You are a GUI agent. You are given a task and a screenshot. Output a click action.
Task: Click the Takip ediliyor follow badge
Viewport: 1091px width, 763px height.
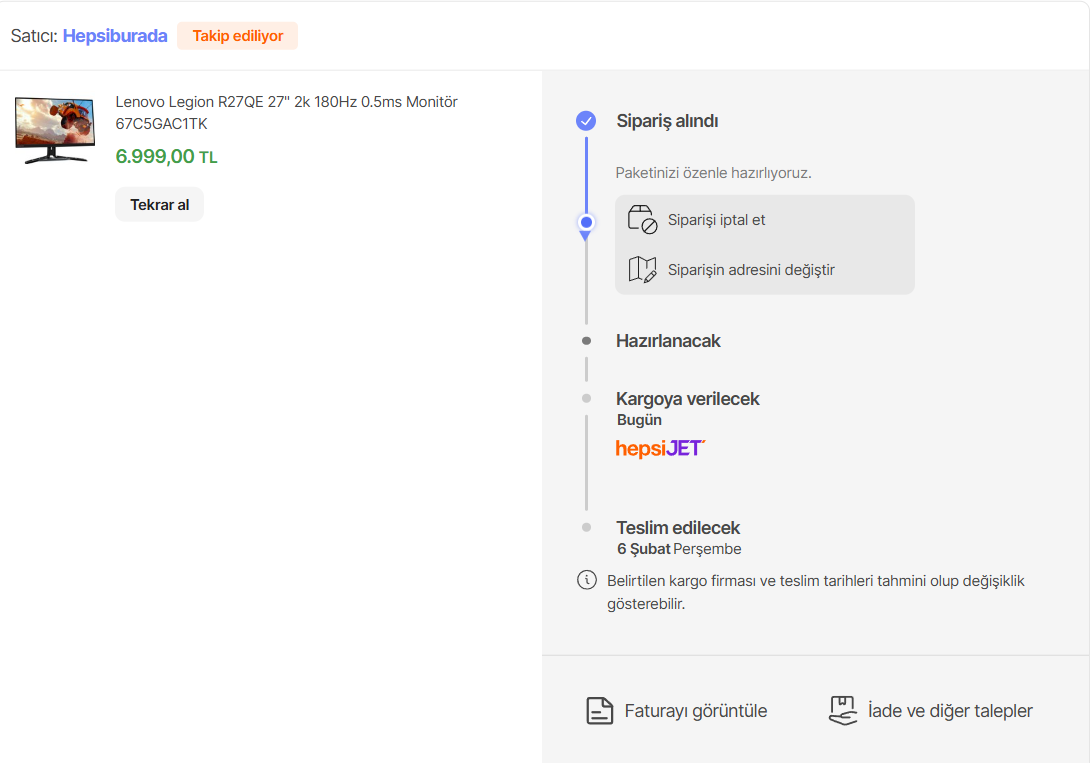point(237,36)
